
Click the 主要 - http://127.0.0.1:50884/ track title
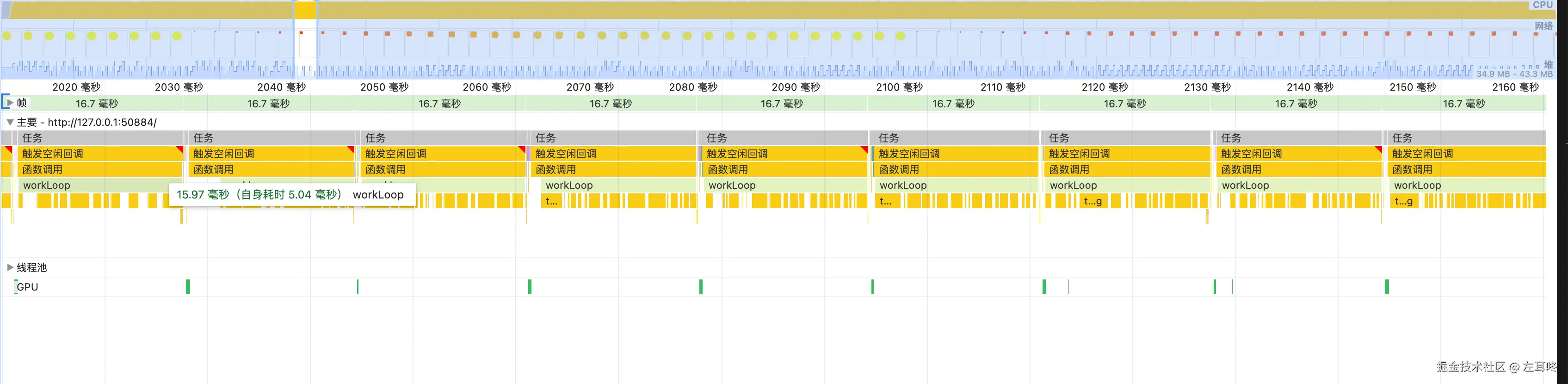(x=86, y=122)
